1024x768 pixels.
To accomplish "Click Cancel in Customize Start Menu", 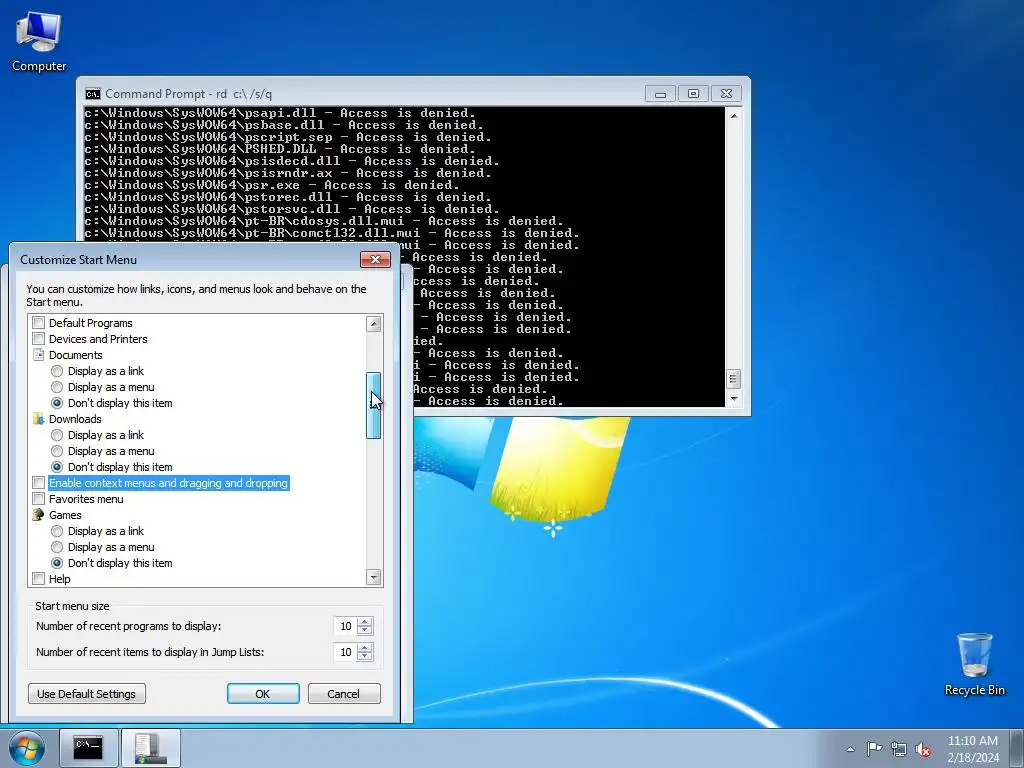I will coord(344,694).
